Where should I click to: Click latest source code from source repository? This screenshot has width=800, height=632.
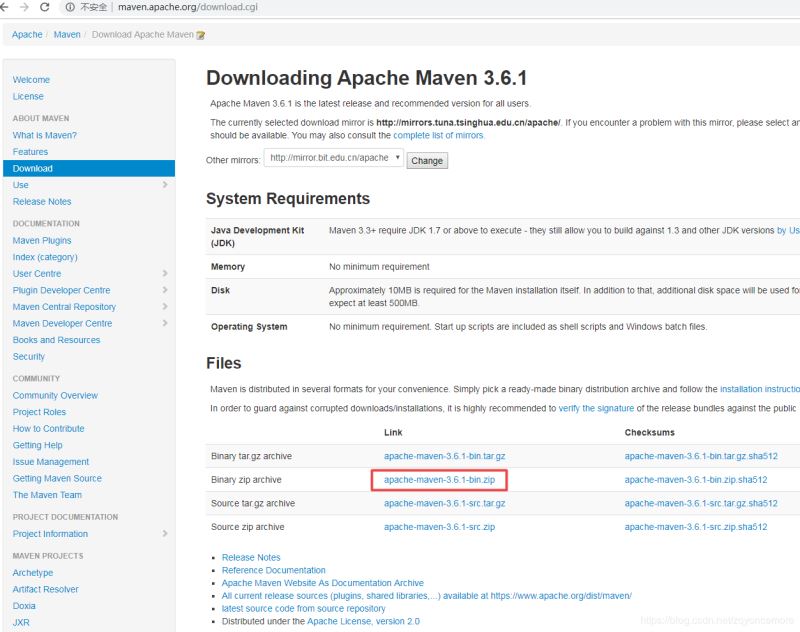(x=304, y=609)
